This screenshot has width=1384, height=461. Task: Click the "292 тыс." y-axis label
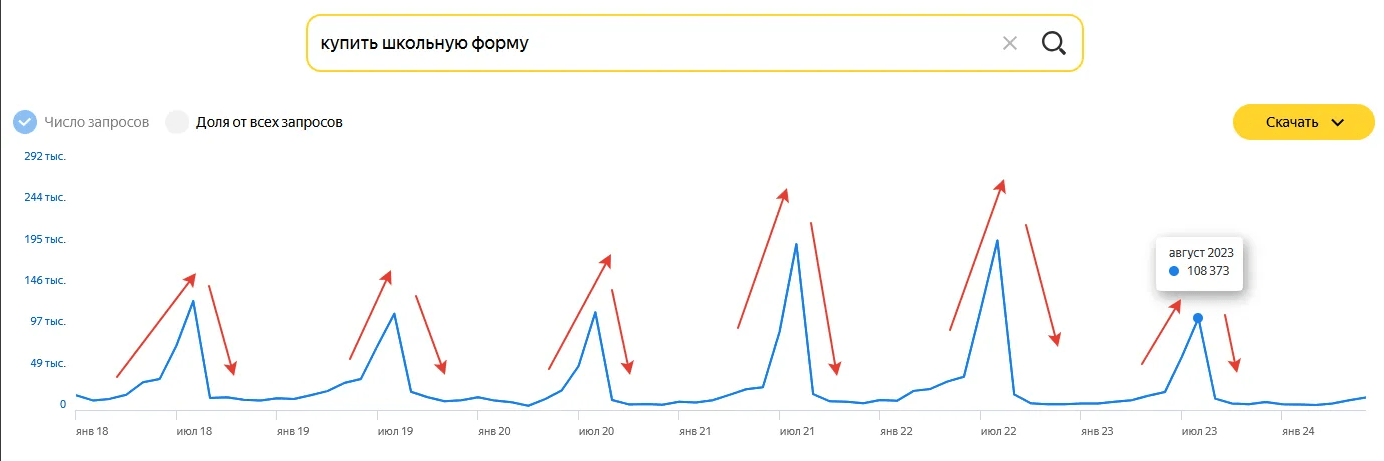pos(46,156)
